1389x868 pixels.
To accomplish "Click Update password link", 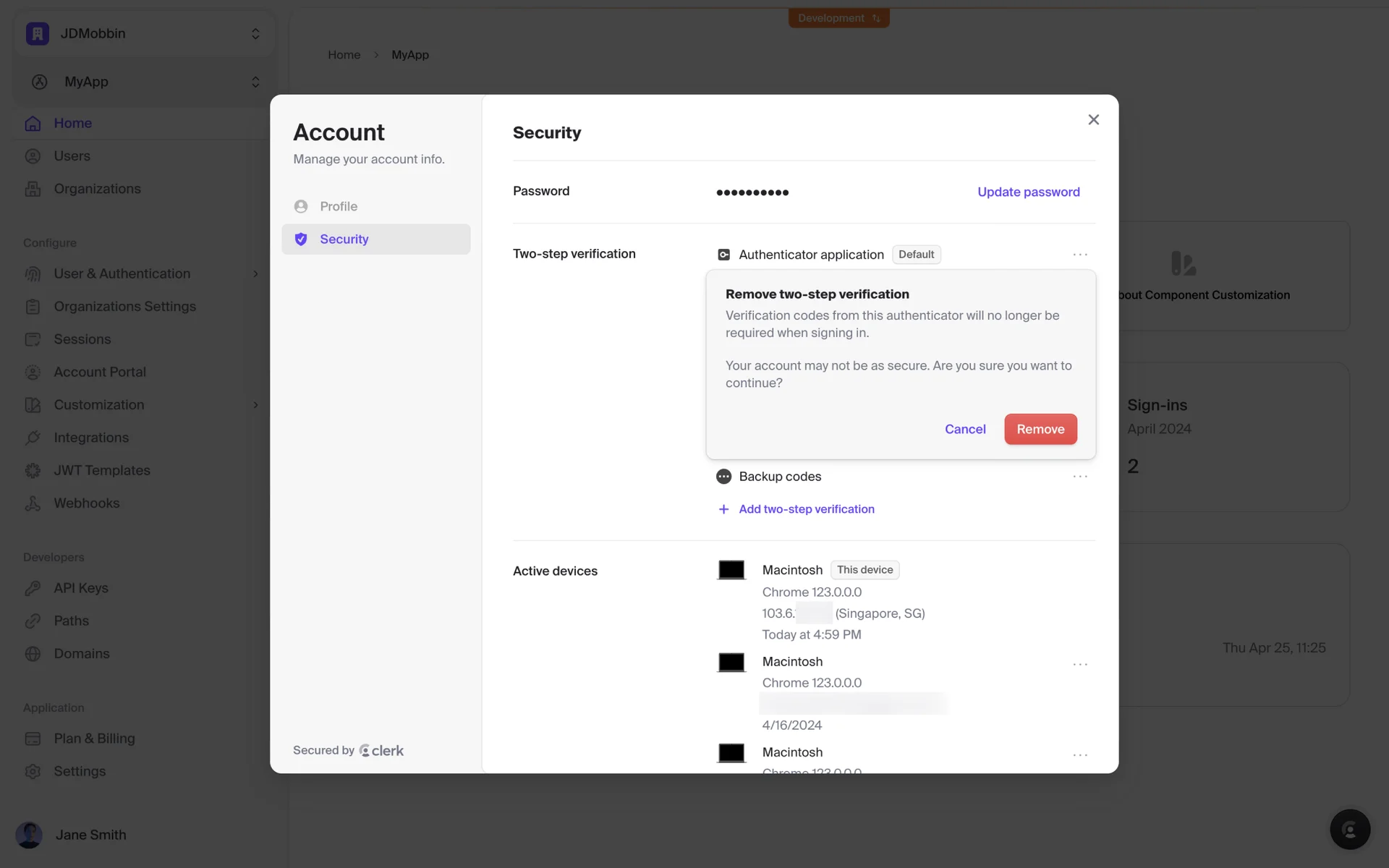I will tap(1028, 192).
